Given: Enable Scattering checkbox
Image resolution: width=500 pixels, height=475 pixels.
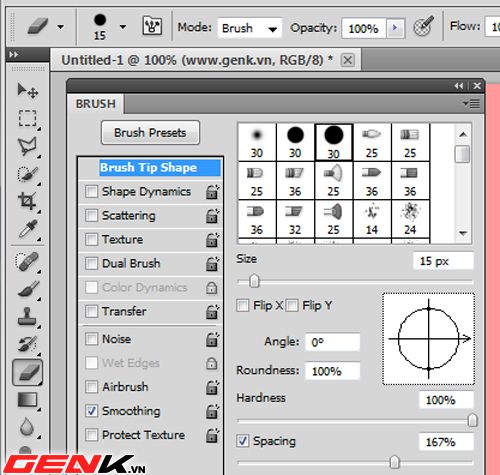Looking at the screenshot, I should [x=91, y=216].
